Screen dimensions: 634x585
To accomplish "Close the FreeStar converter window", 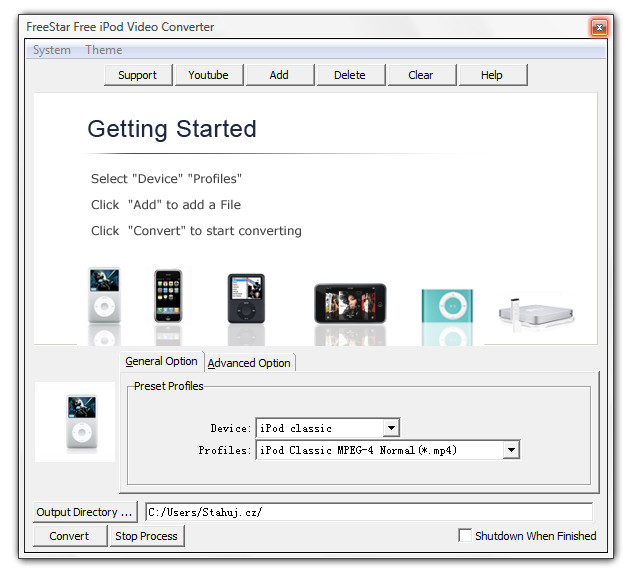I will [599, 27].
